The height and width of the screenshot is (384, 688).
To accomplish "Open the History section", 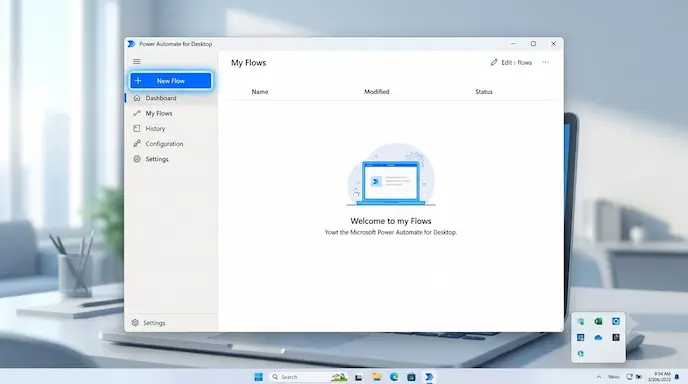I will (171, 129).
